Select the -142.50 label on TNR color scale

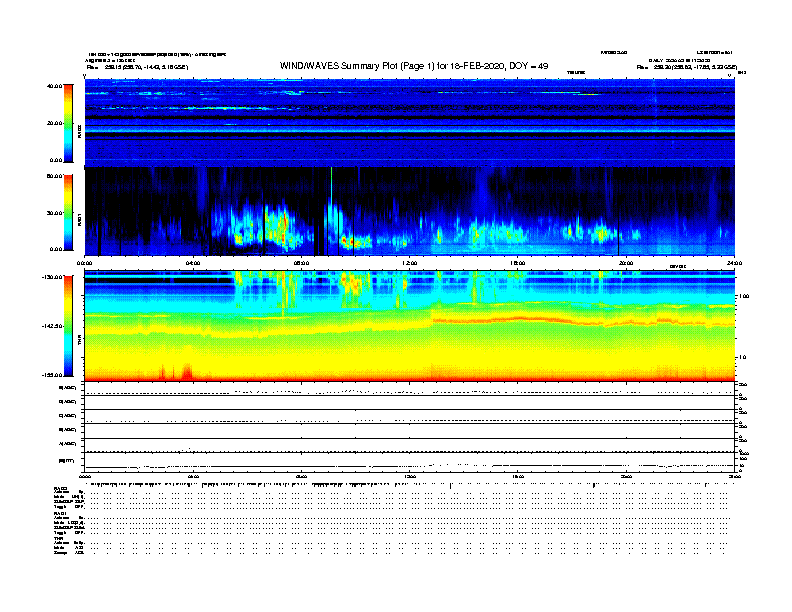(52, 326)
